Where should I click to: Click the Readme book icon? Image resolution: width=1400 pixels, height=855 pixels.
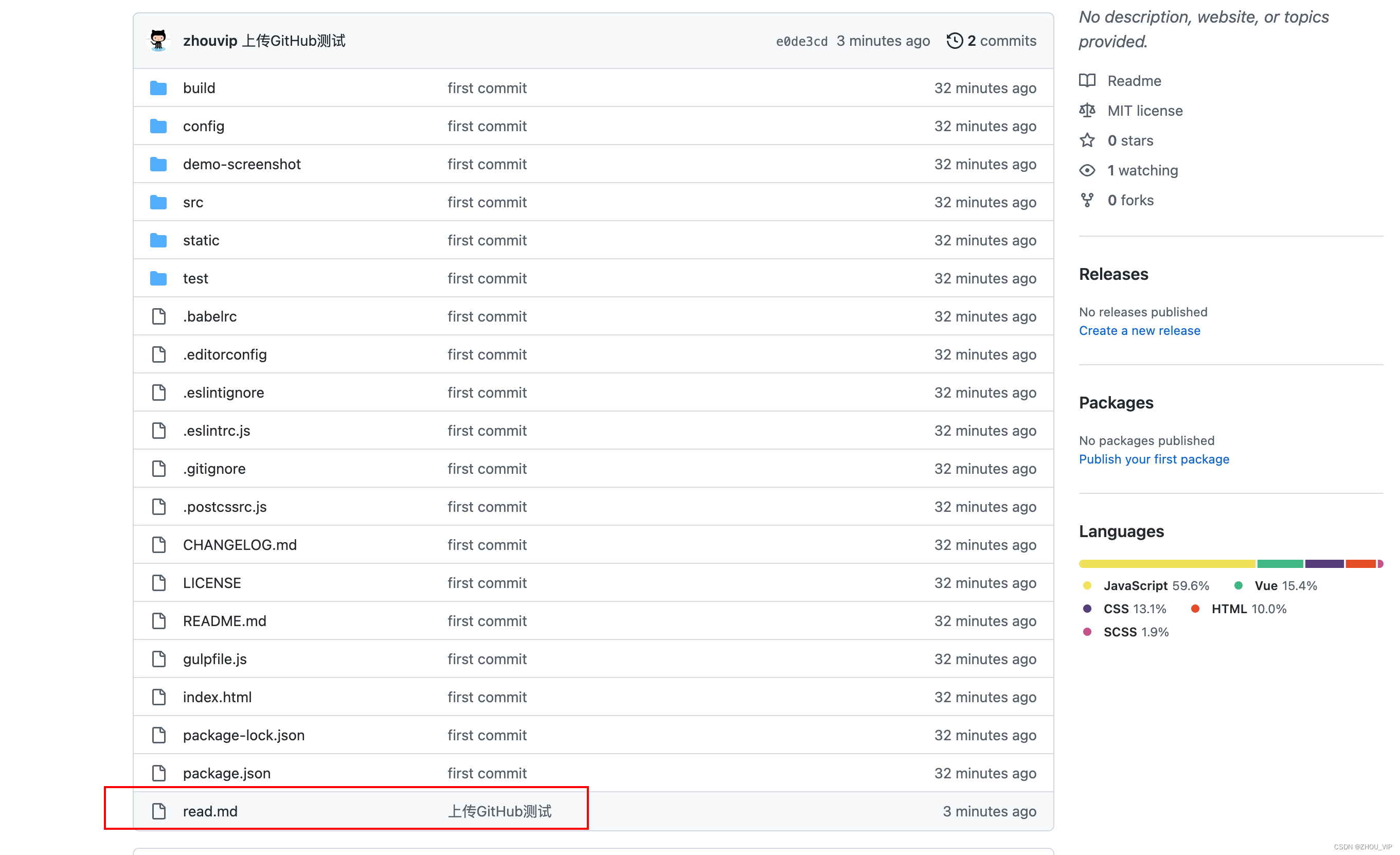pos(1087,80)
